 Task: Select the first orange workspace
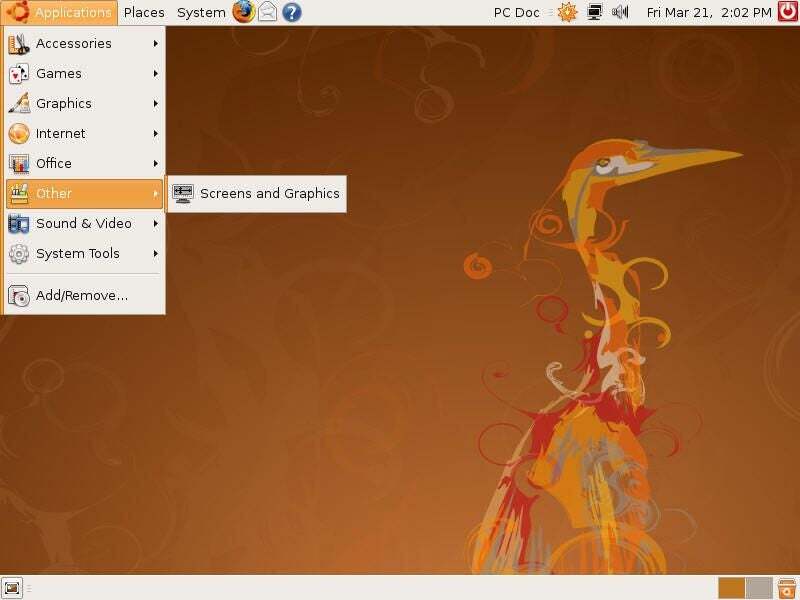pos(732,588)
